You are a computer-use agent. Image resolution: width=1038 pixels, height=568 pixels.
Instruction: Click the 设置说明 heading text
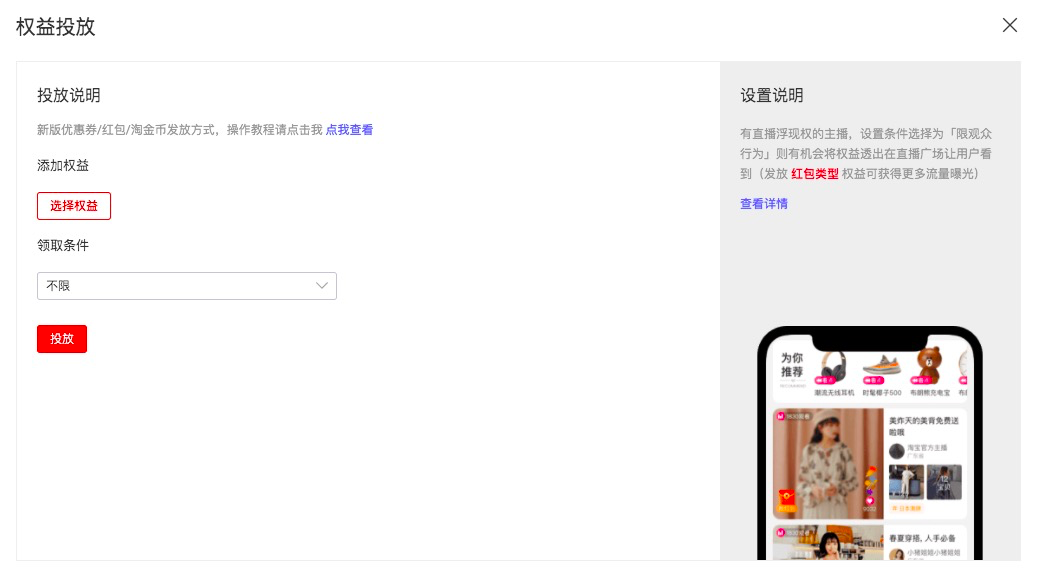click(x=772, y=95)
